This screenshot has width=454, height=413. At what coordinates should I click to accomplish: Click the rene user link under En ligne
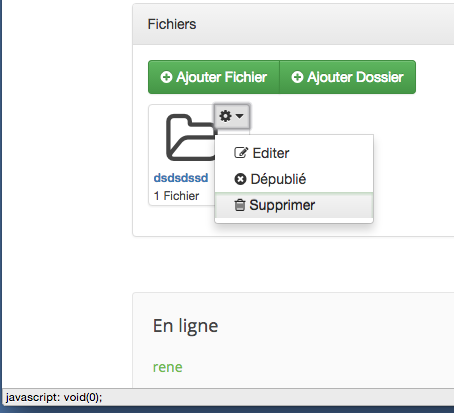click(168, 367)
